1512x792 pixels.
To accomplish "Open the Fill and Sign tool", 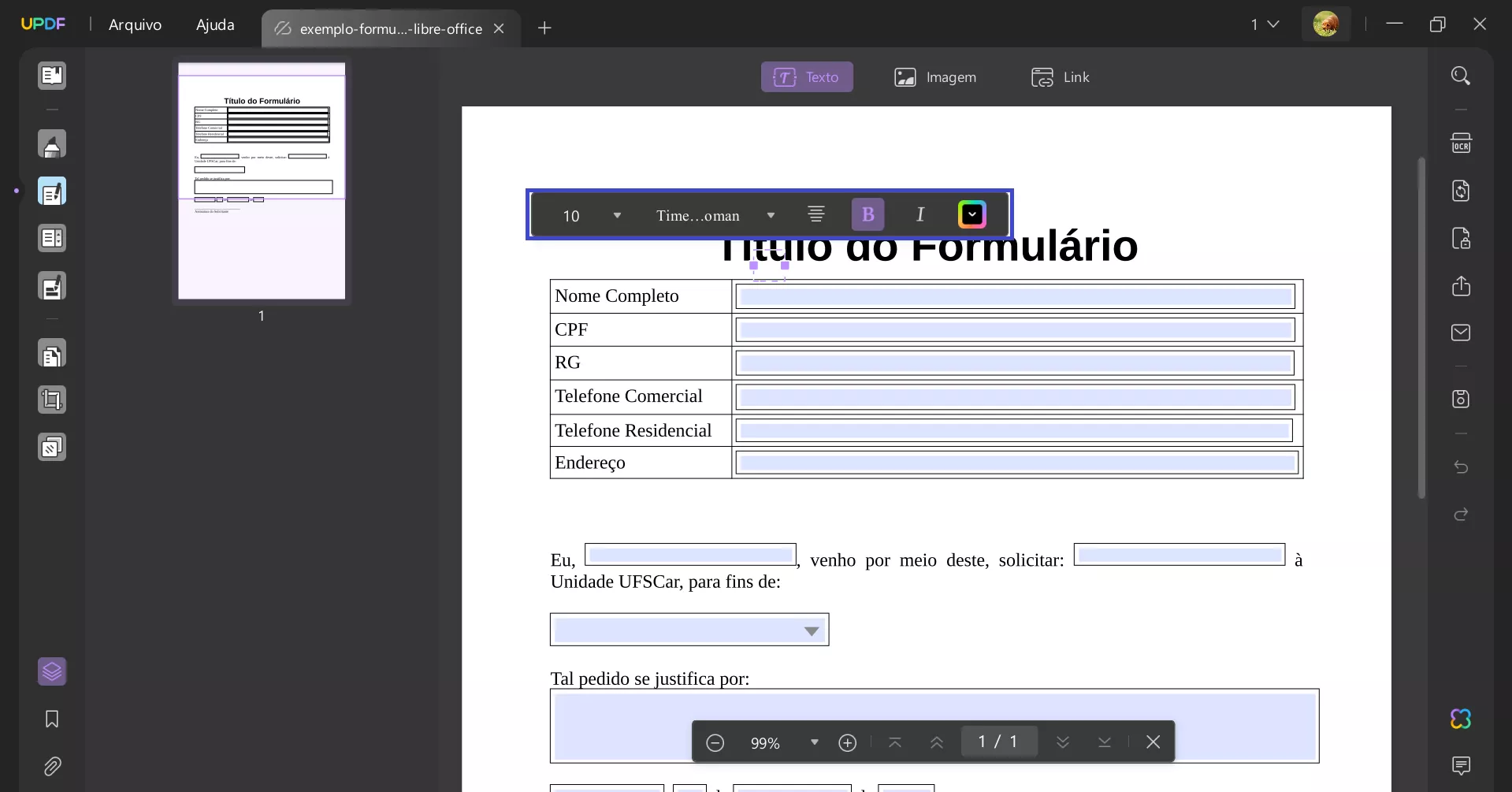I will [x=52, y=286].
